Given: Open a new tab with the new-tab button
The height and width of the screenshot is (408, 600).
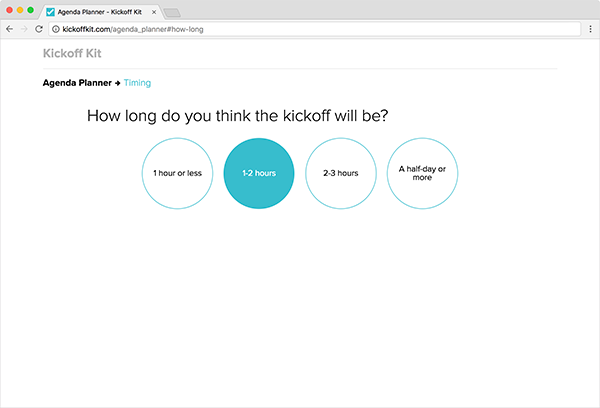Looking at the screenshot, I should tap(172, 13).
